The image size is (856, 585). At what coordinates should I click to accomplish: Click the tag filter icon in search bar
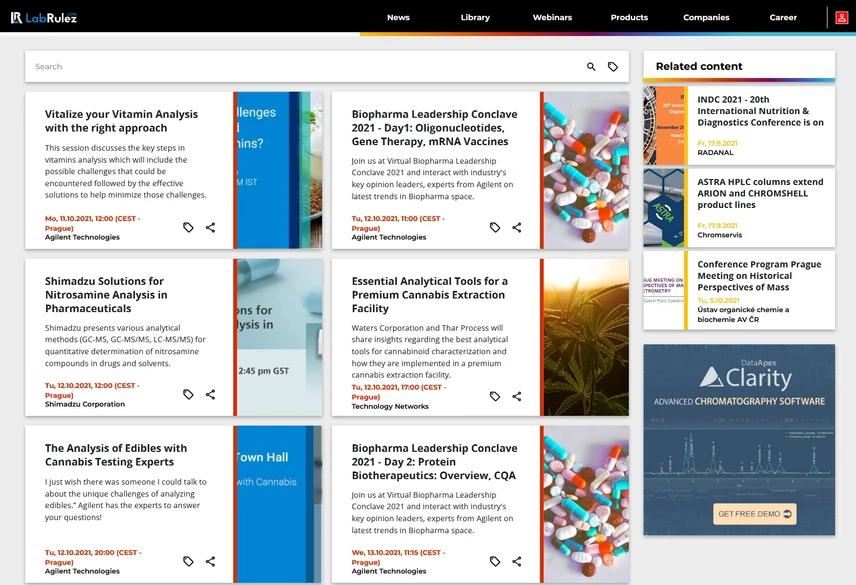pyautogui.click(x=613, y=67)
